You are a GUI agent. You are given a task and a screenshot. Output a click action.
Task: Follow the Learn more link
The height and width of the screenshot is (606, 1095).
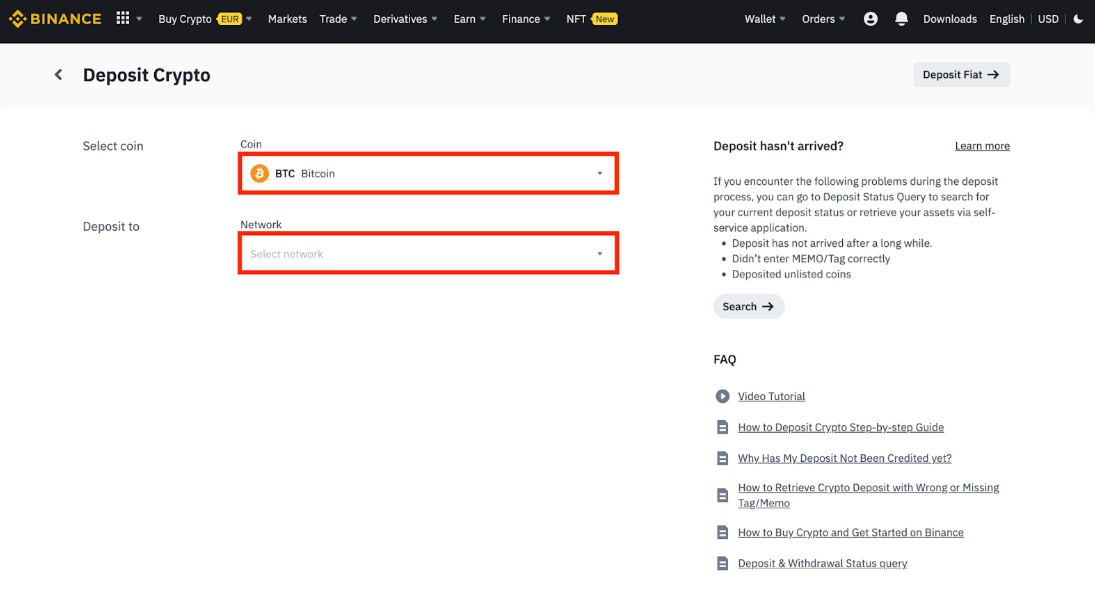coord(981,146)
